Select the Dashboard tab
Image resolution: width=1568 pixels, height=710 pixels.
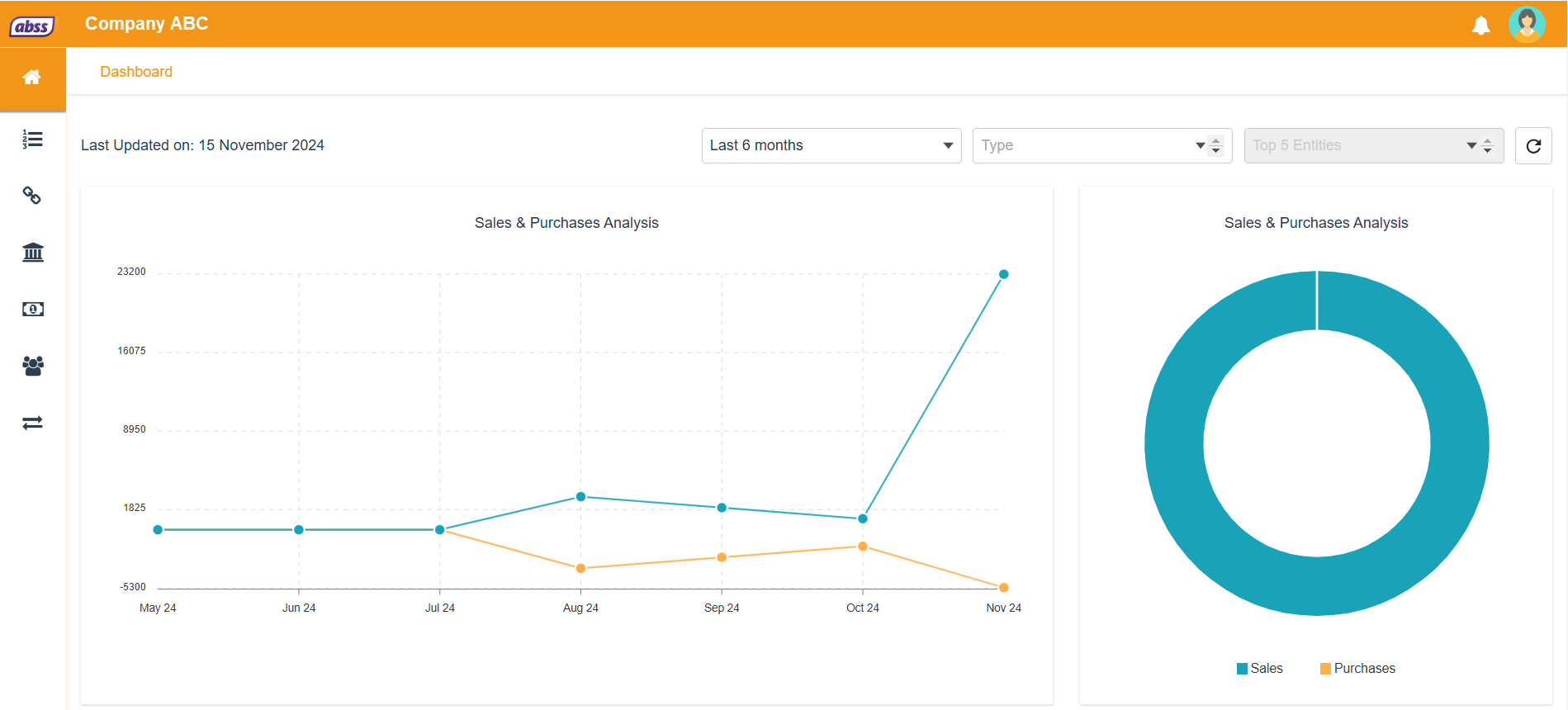pyautogui.click(x=136, y=72)
